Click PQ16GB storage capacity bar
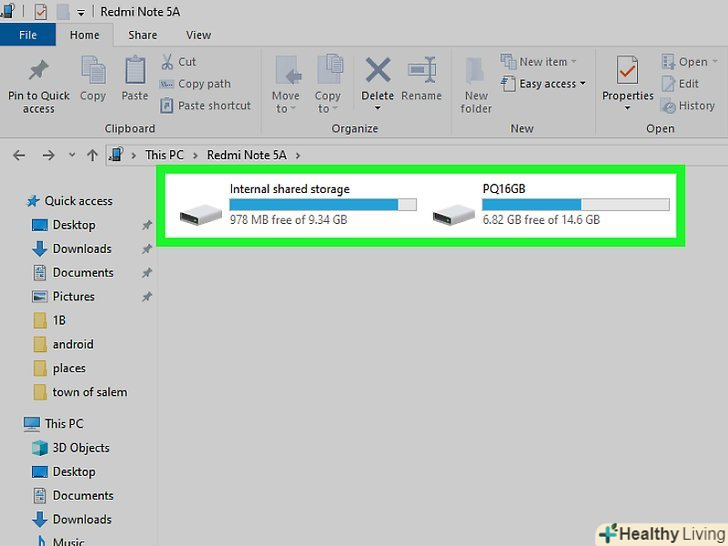This screenshot has height=546, width=728. tap(576, 205)
